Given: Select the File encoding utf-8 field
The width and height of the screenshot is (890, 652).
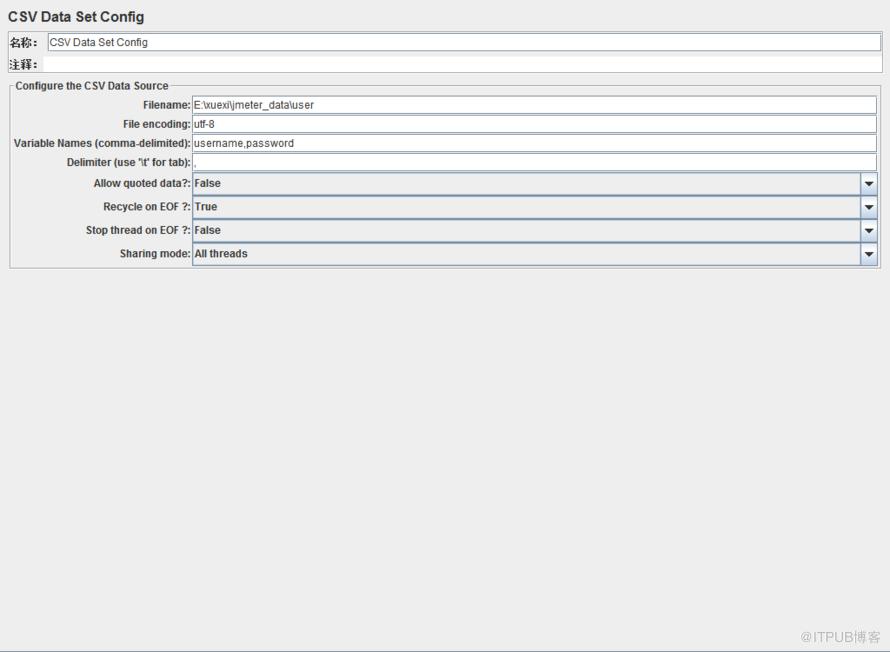Looking at the screenshot, I should 534,124.
